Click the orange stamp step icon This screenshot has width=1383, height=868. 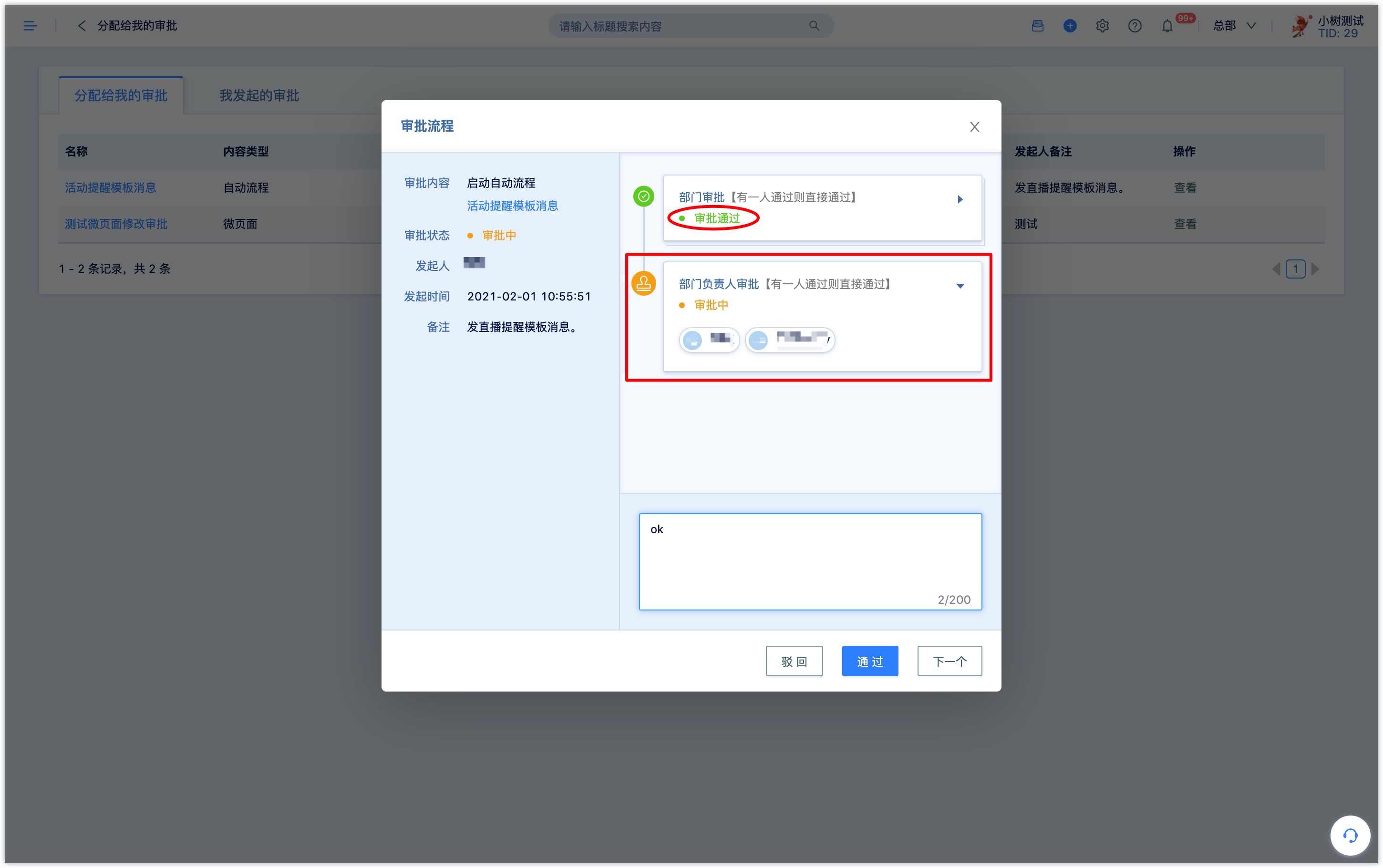click(643, 284)
